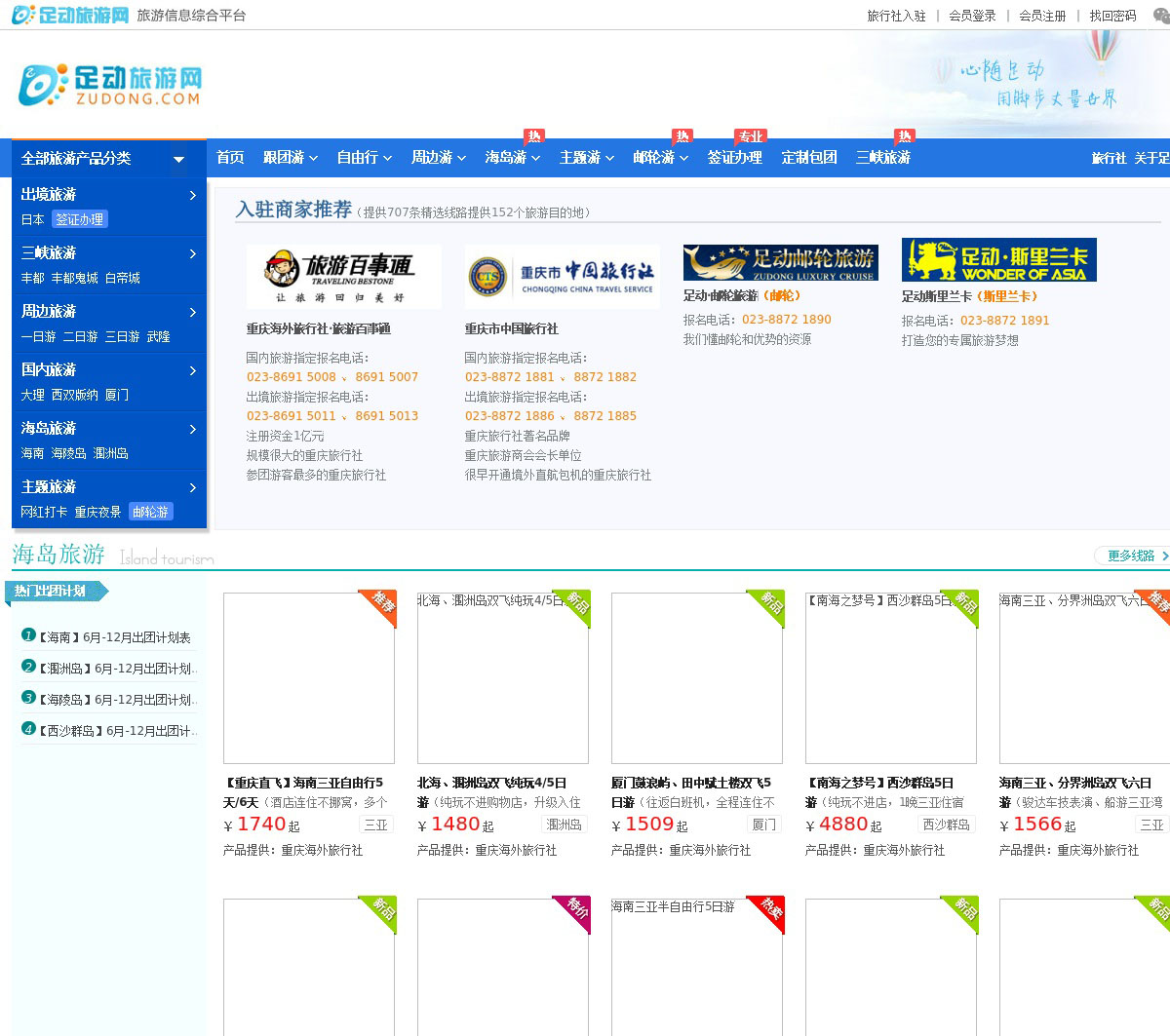The height and width of the screenshot is (1036, 1170).
Task: Open the Zudong Luxury Cruise banner
Action: point(780,262)
